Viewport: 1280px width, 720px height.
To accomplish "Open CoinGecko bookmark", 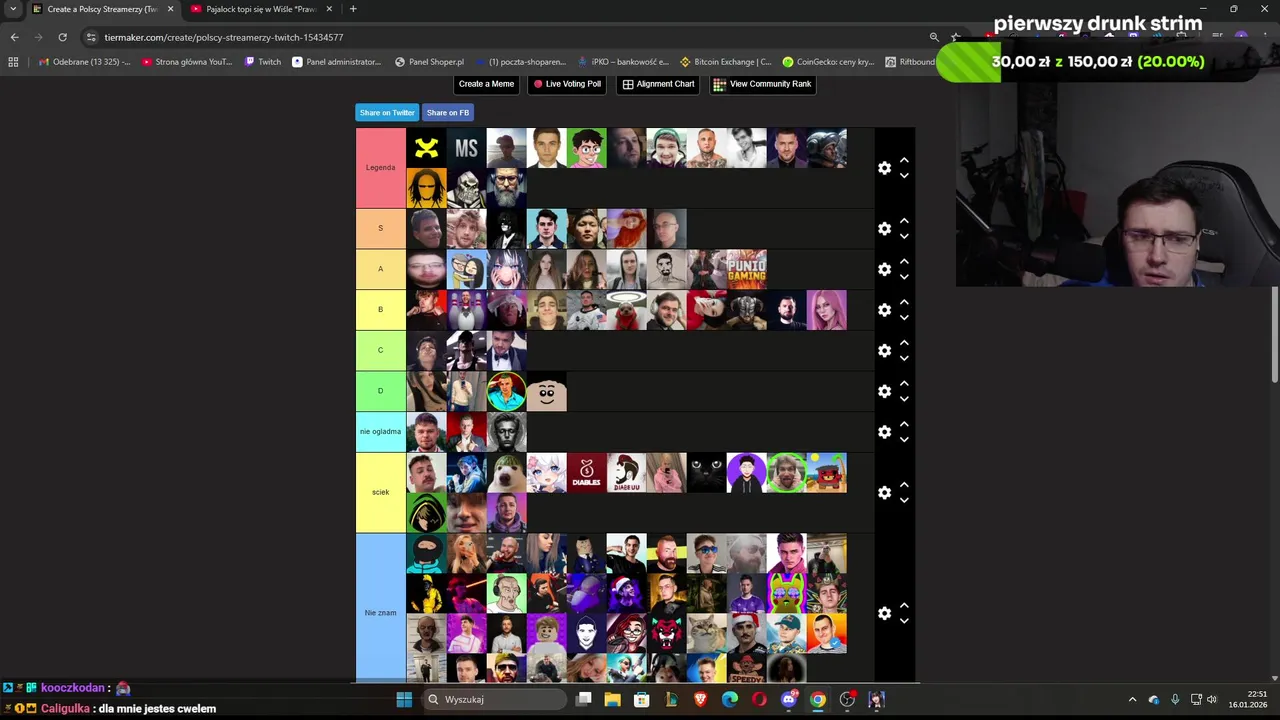I will click(828, 62).
